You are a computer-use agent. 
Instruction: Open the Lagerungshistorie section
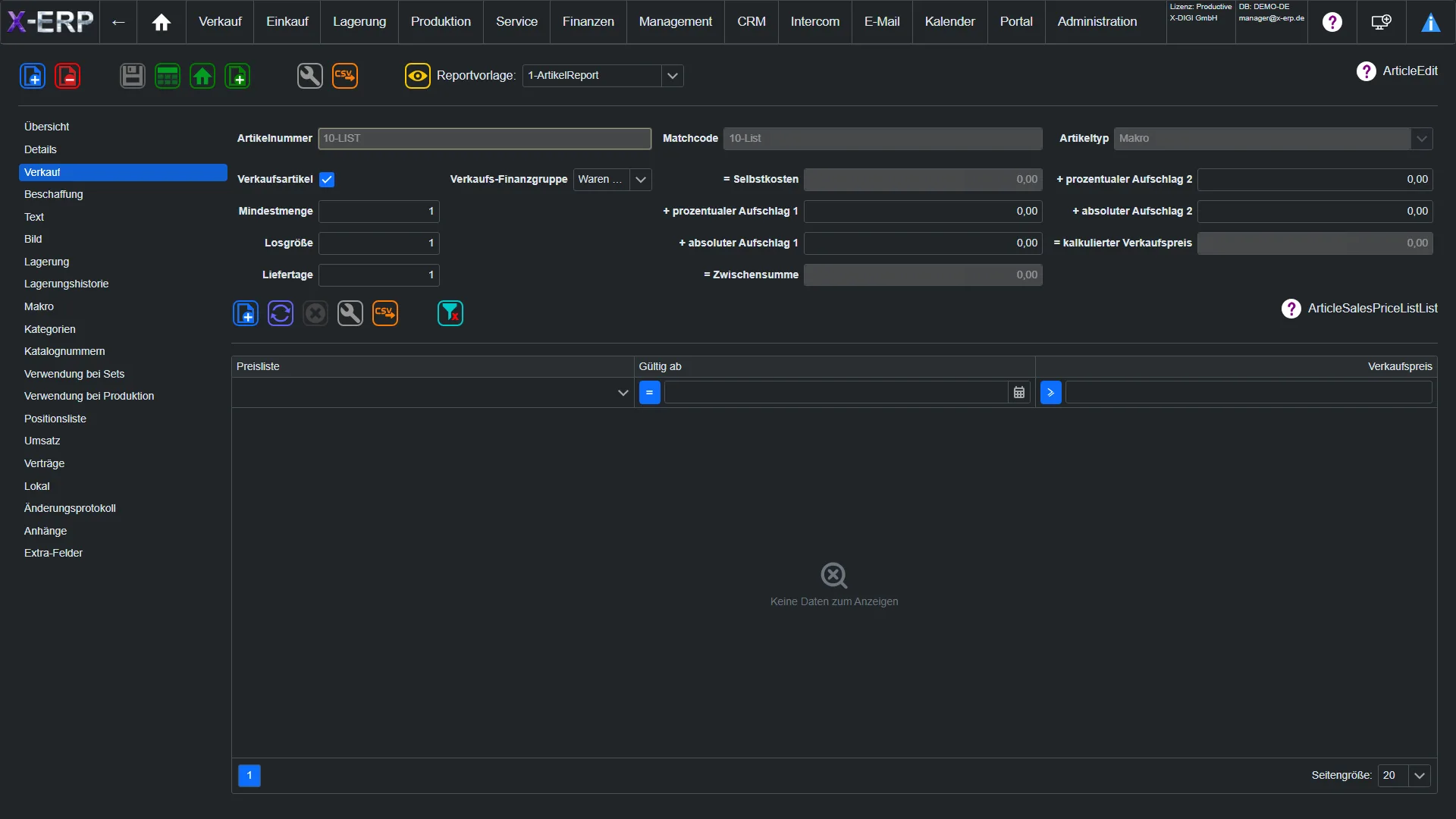click(x=123, y=284)
